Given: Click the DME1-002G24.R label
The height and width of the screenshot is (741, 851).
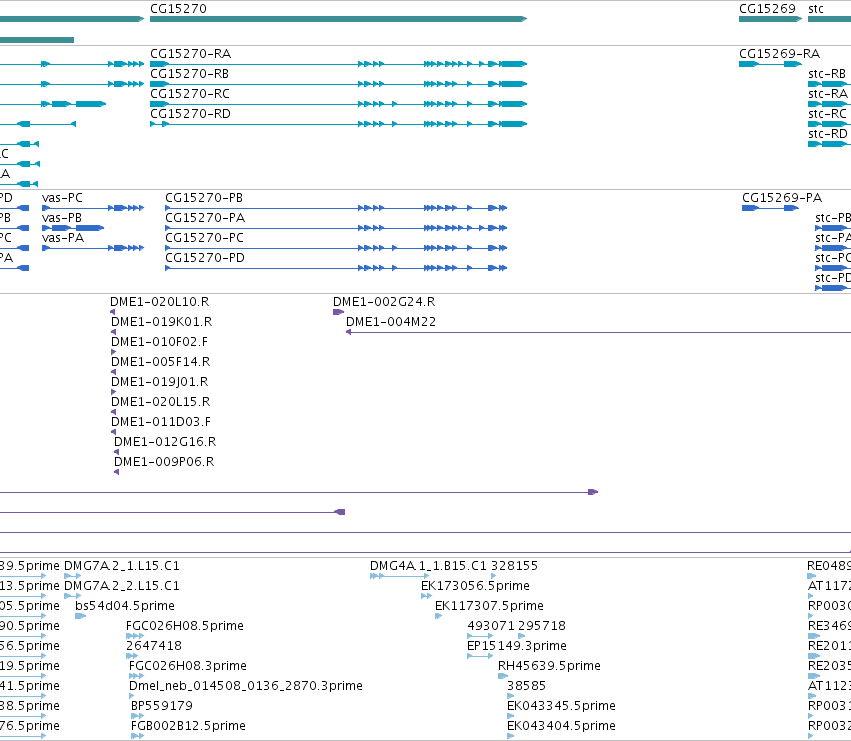Looking at the screenshot, I should click(x=384, y=302).
